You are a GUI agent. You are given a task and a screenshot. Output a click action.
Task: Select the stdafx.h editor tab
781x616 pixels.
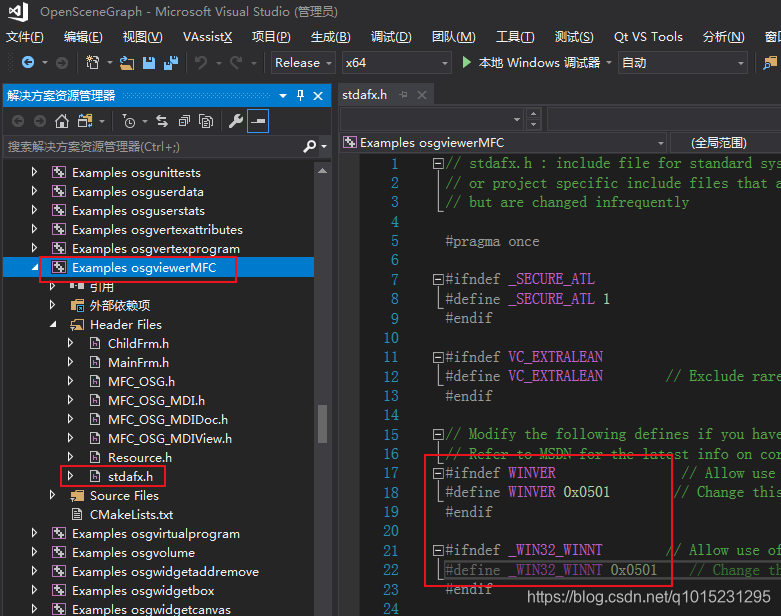(365, 95)
